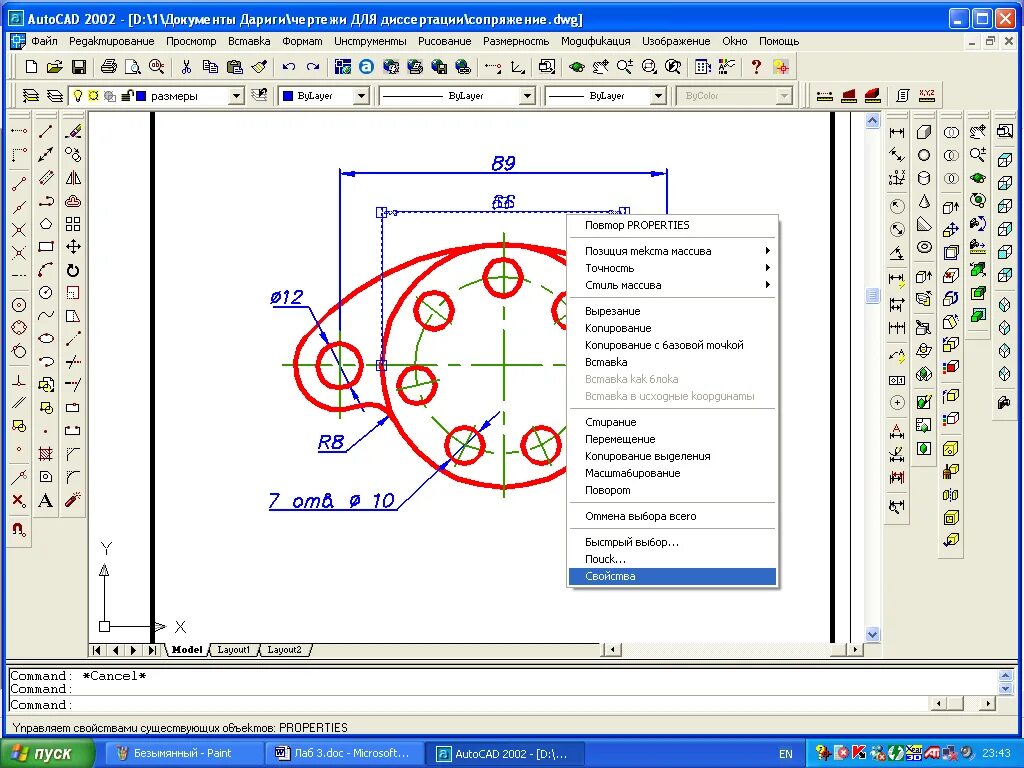Toggle layer freeze/thaw sun icon
Screen dimensions: 1024x768
point(93,96)
